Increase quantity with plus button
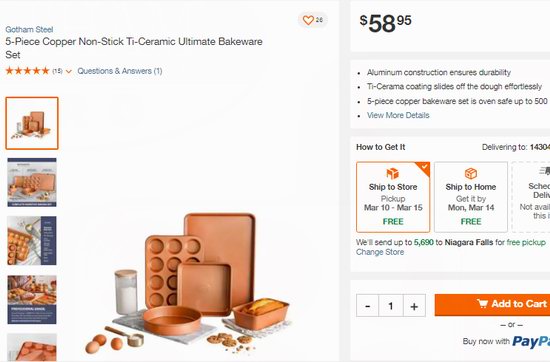Viewport: 550px width, 362px height. [x=414, y=306]
